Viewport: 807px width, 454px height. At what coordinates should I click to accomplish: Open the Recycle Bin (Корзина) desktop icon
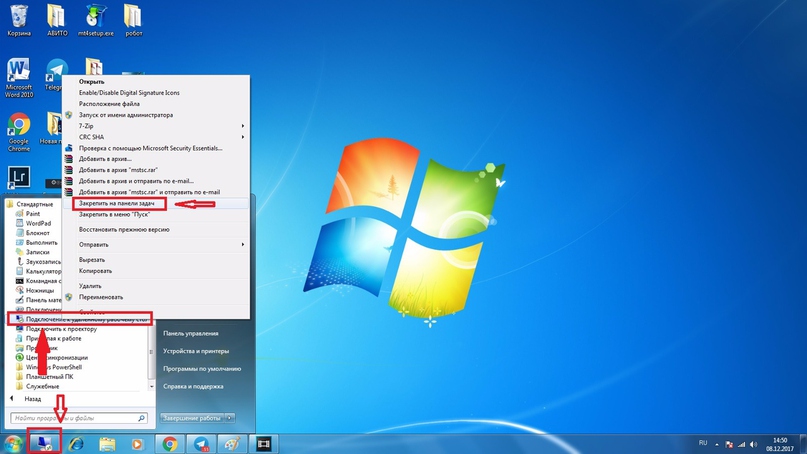tap(19, 21)
